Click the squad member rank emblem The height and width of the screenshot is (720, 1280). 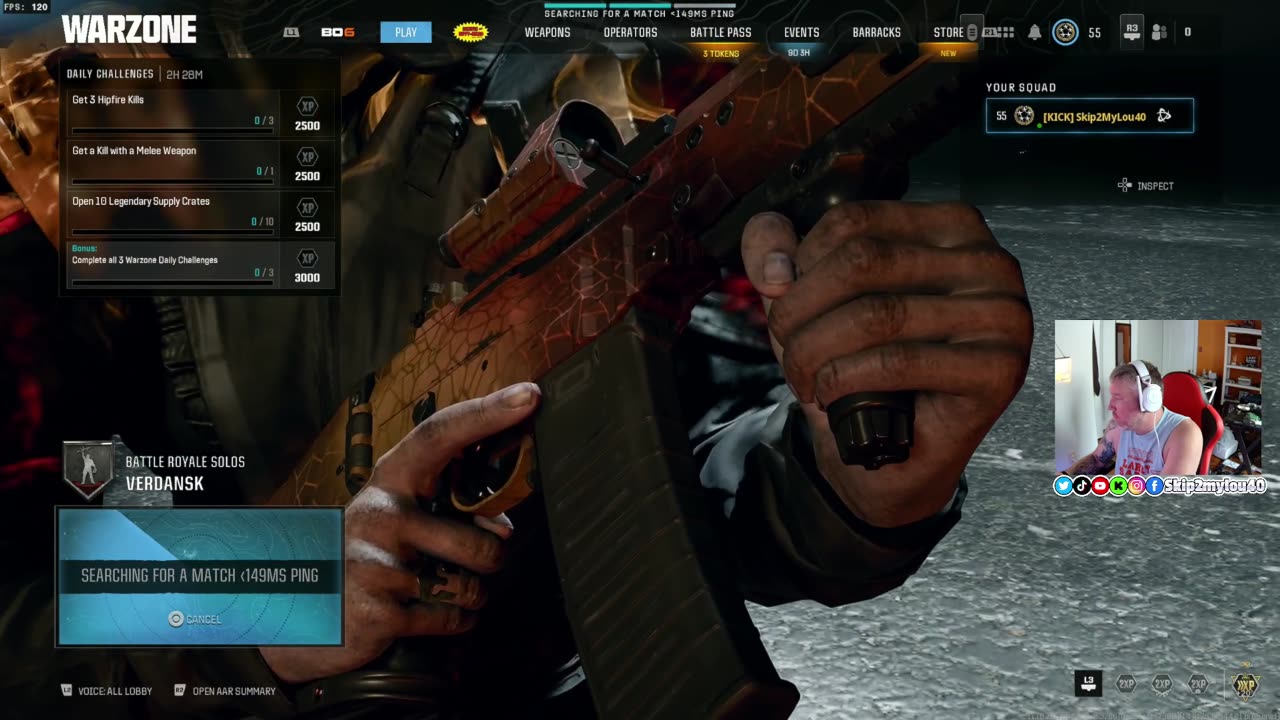point(1024,116)
